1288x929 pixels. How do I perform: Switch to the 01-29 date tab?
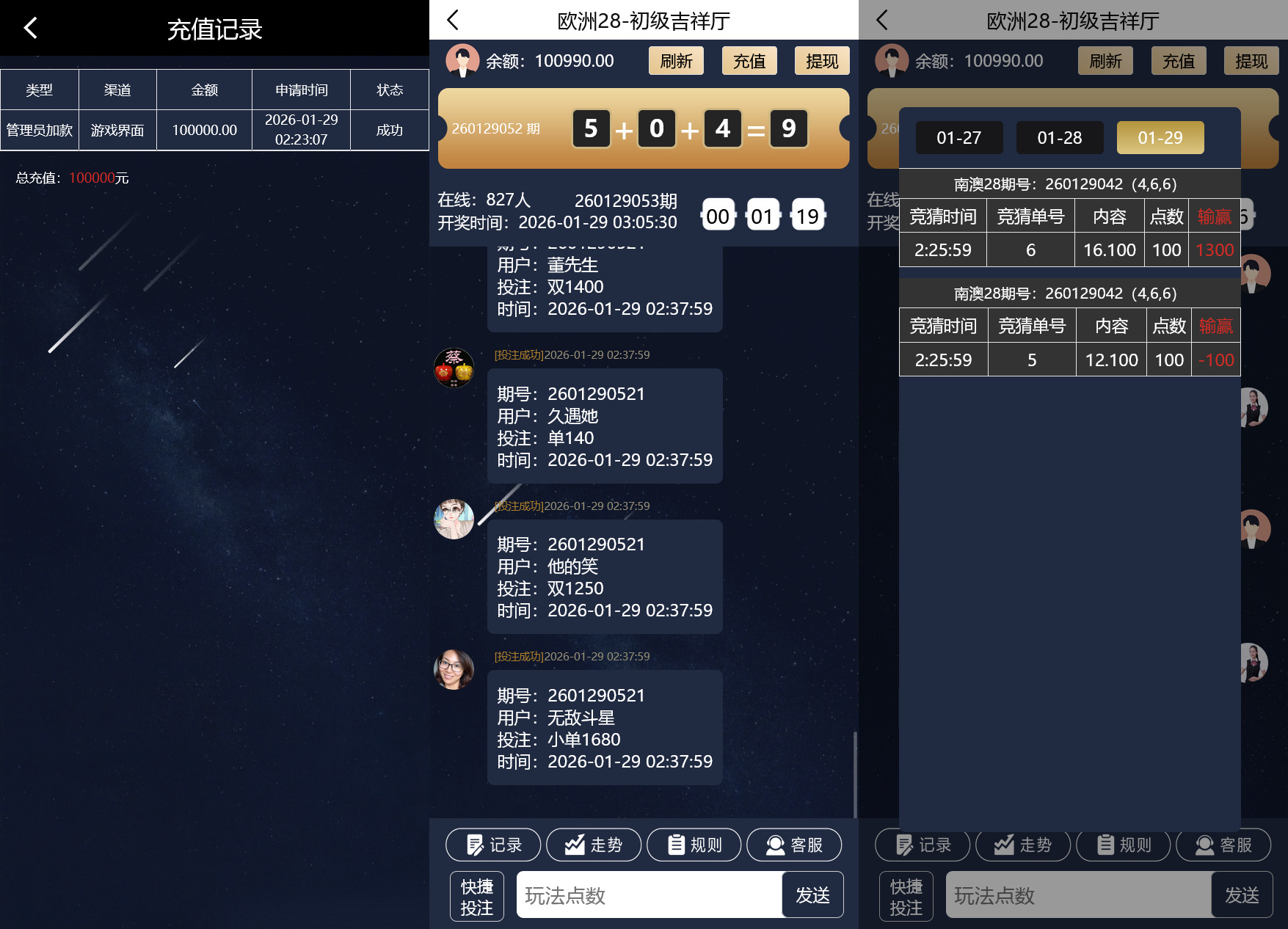pos(1160,137)
